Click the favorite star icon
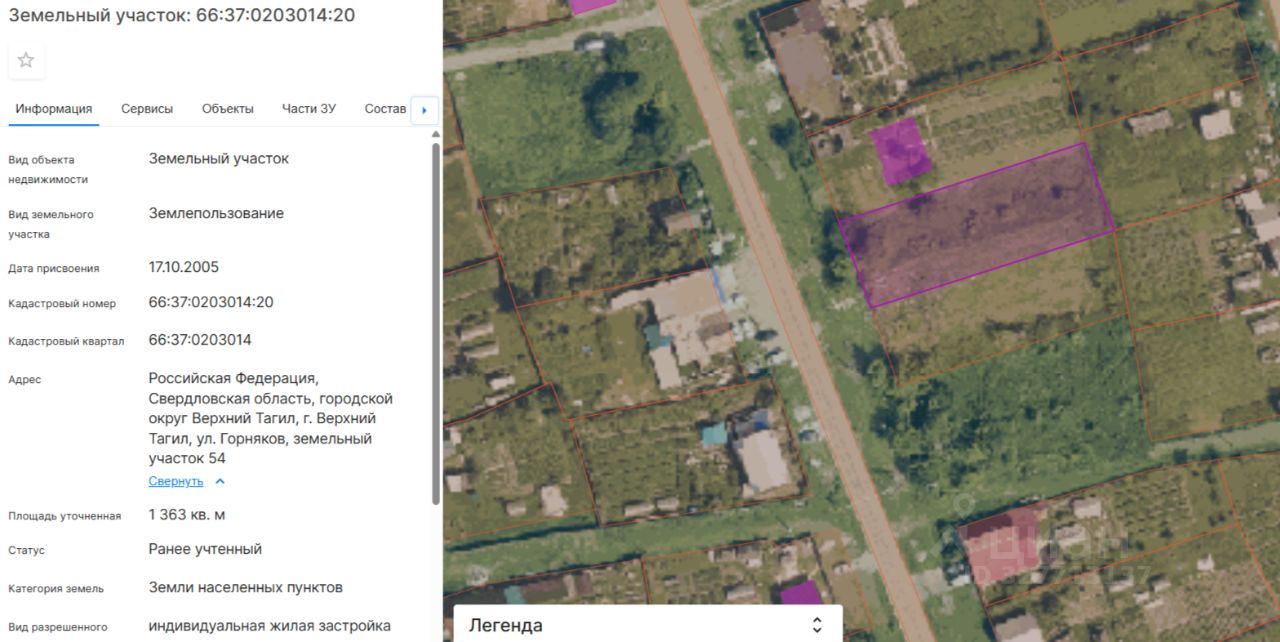The width and height of the screenshot is (1280, 642). 26,60
